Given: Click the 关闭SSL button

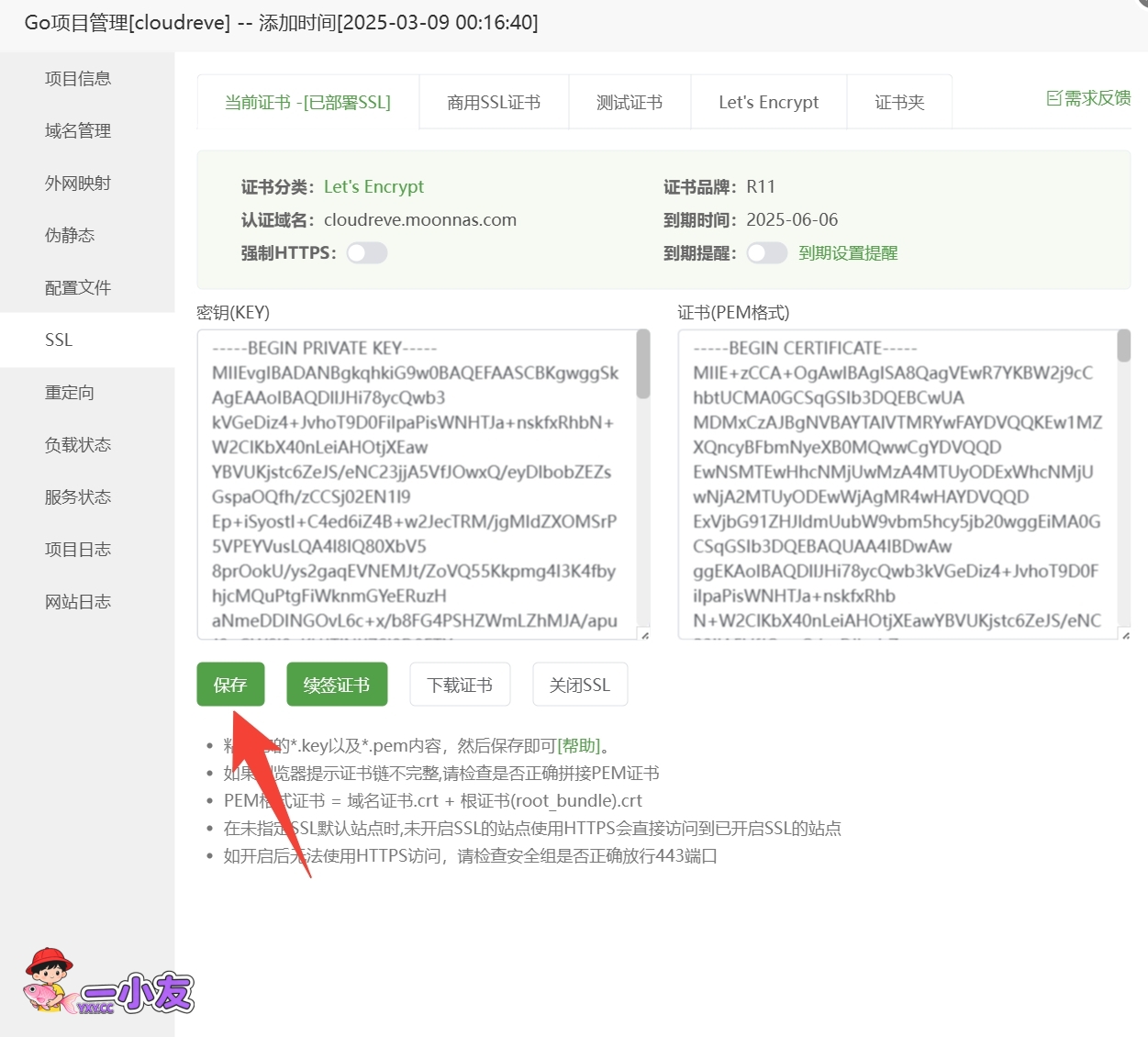Looking at the screenshot, I should click(580, 685).
